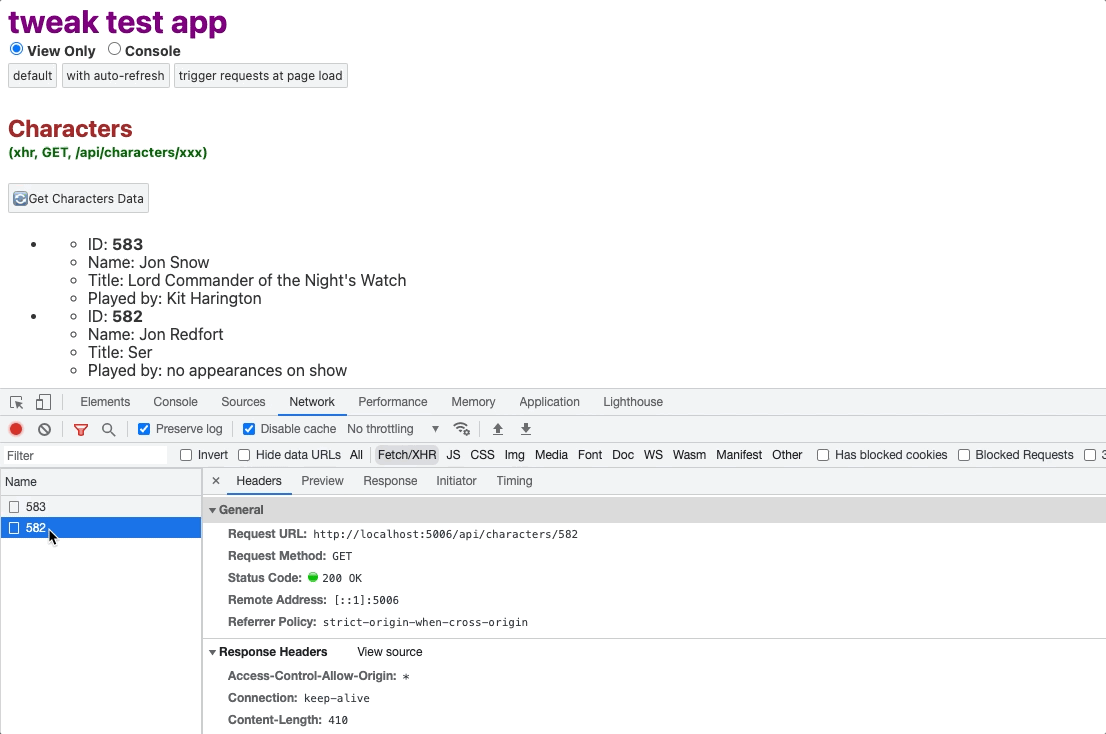Click the import HAR upload arrow
1106x734 pixels.
[x=498, y=429]
